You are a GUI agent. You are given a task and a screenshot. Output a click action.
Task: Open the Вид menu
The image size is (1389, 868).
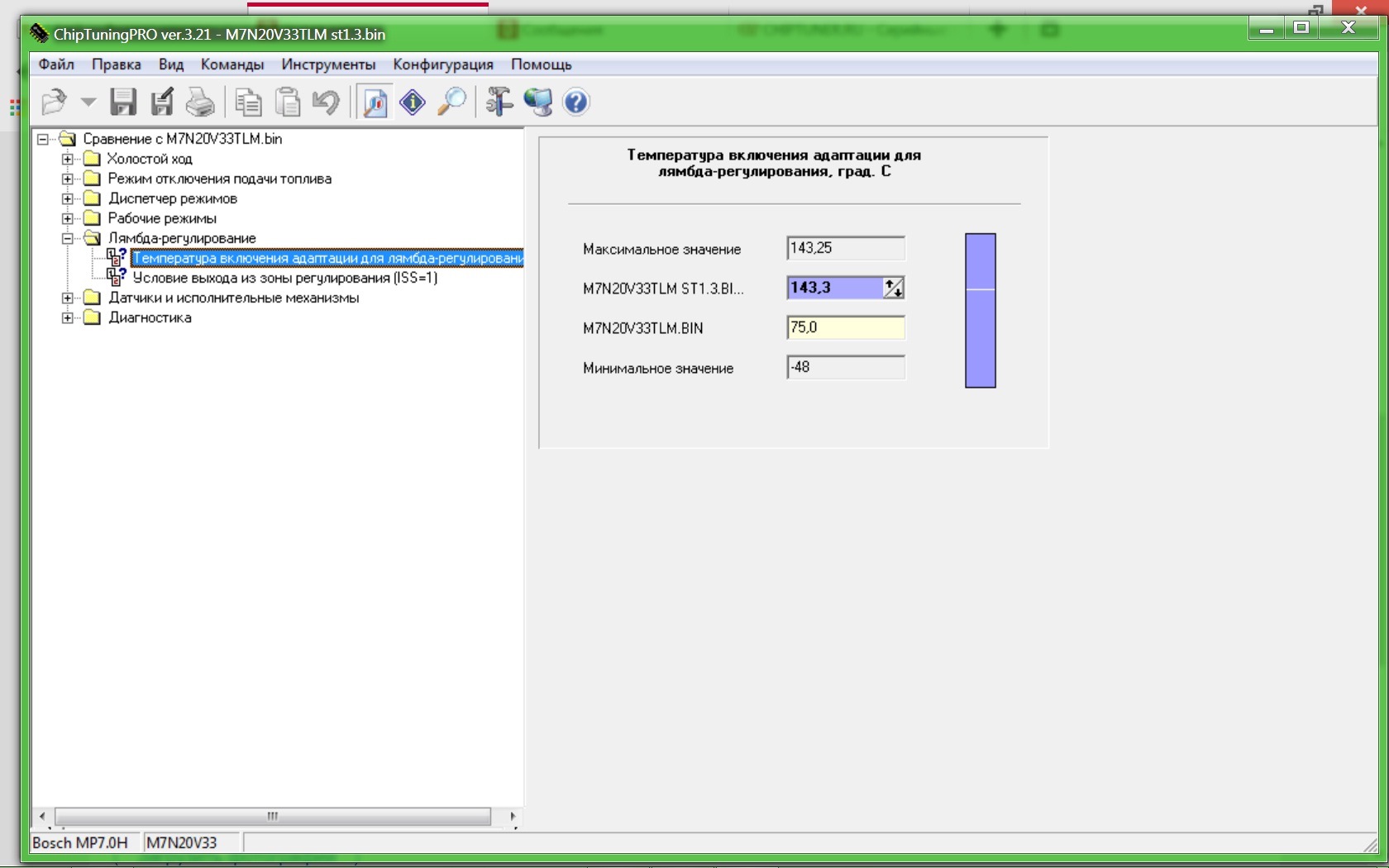coord(171,64)
